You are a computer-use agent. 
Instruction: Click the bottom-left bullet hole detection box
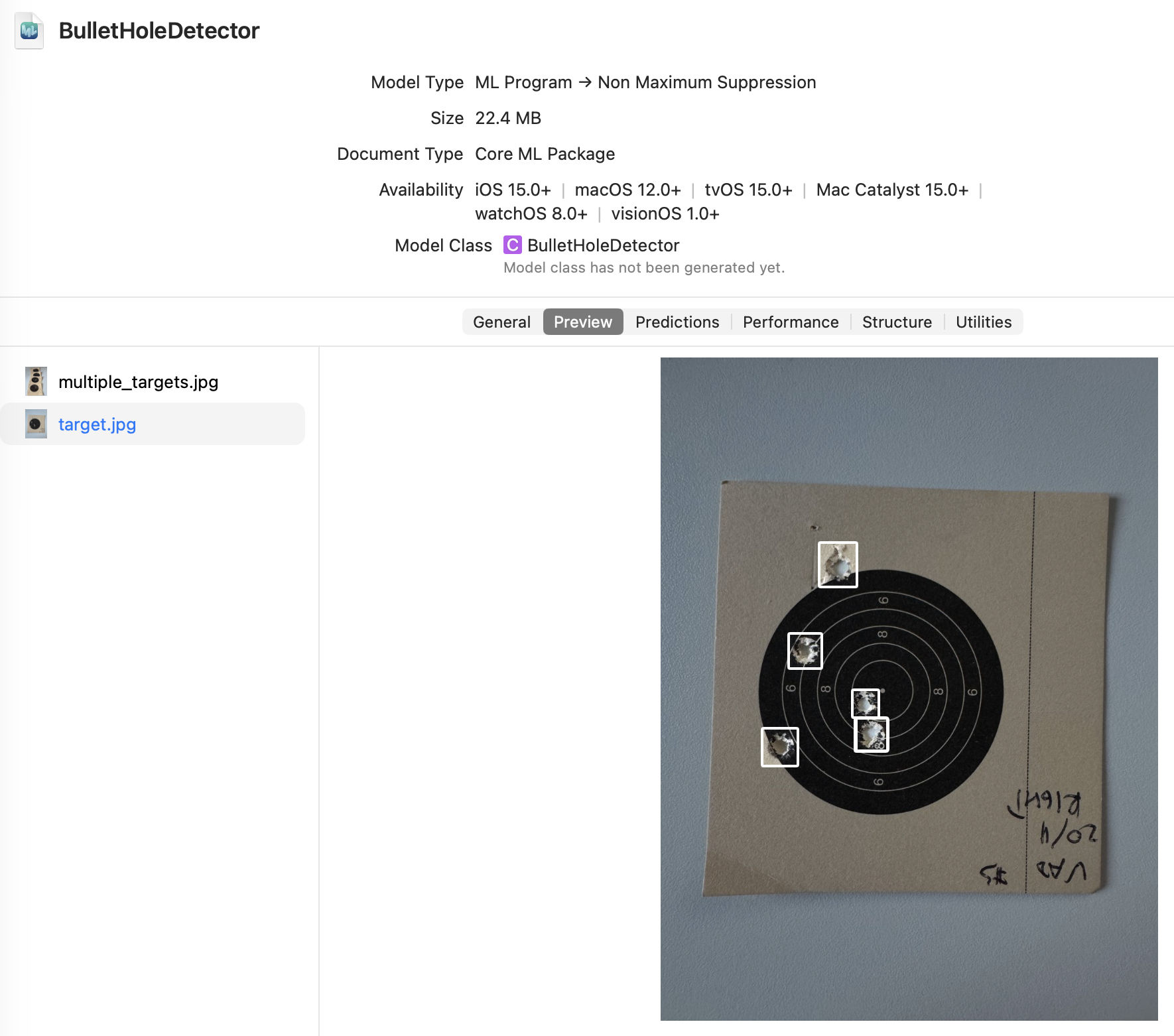tap(779, 747)
